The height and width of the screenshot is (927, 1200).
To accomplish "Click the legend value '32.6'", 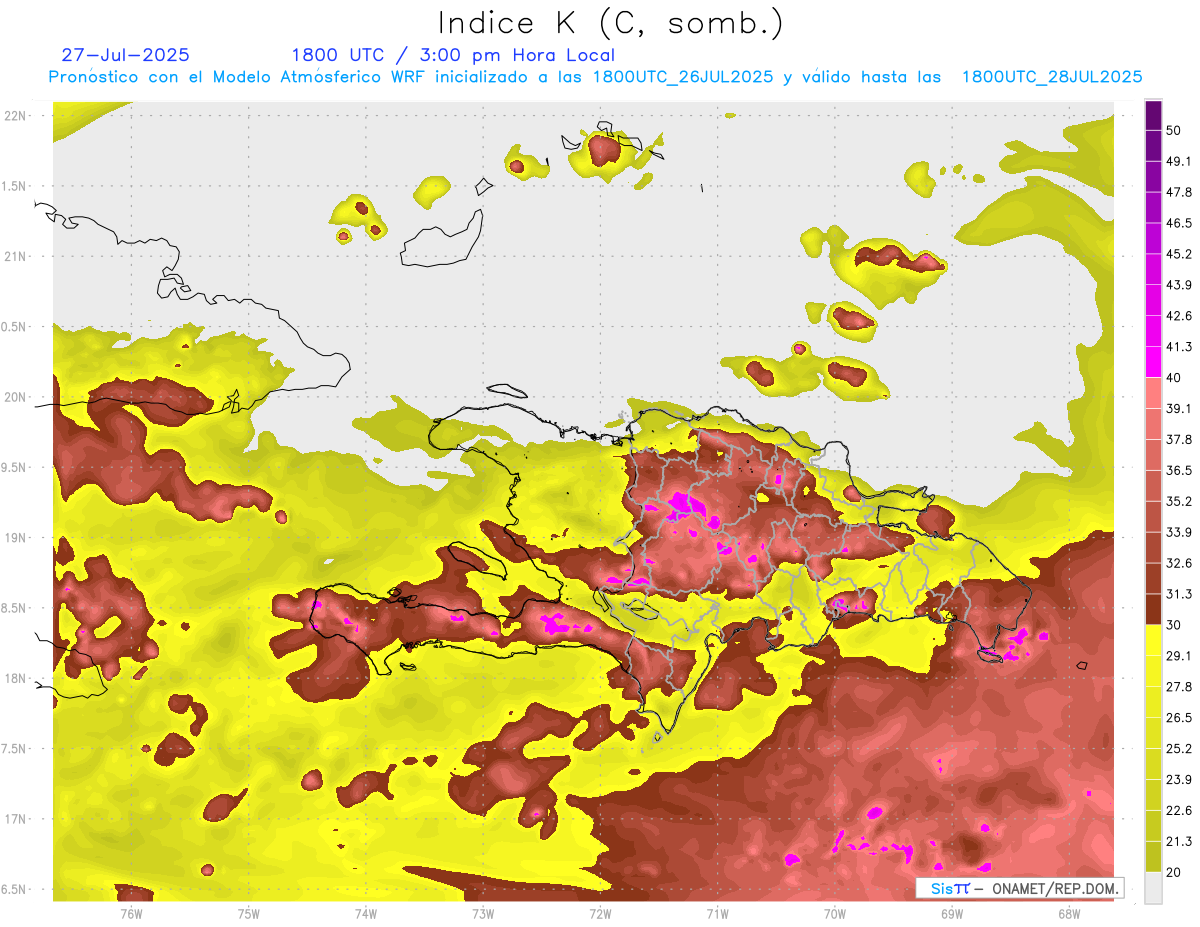I will click(1178, 563).
